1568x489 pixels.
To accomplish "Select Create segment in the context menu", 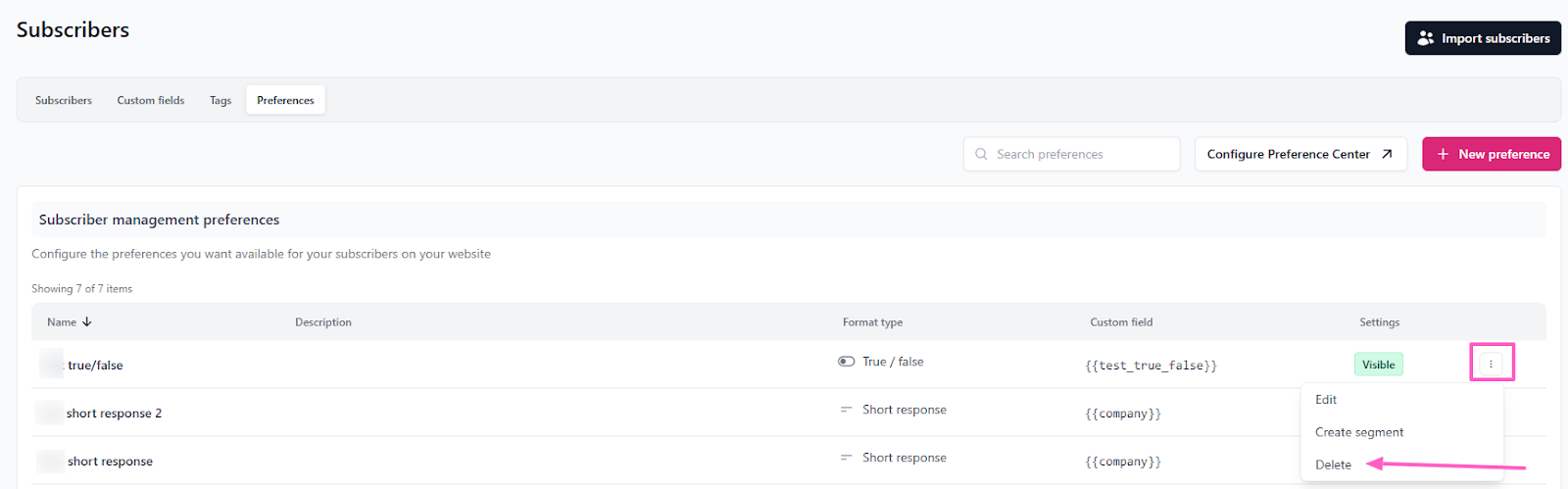I will [1359, 432].
